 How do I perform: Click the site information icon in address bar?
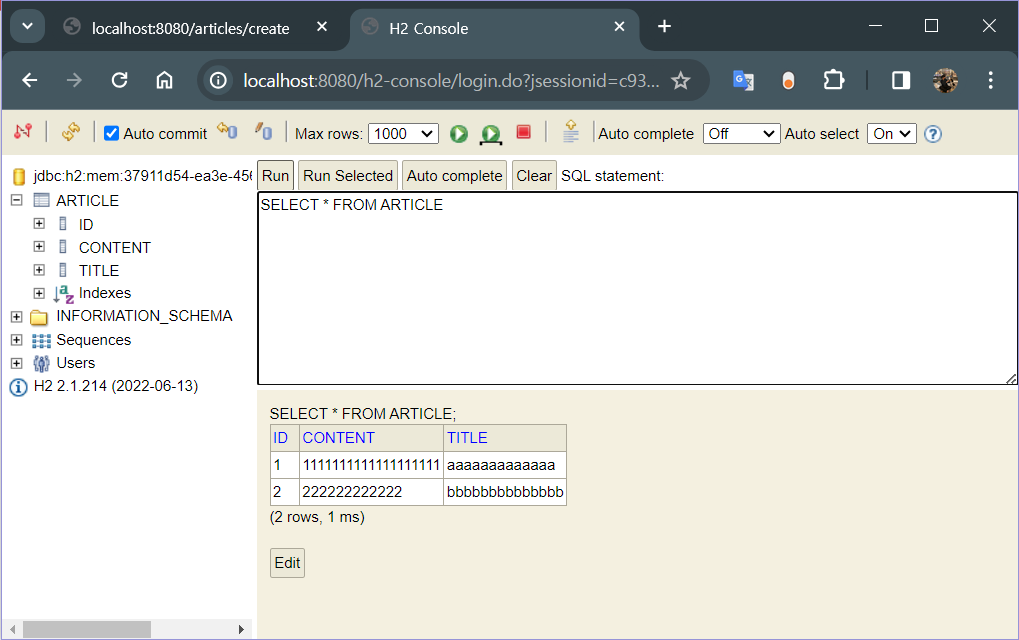click(218, 81)
